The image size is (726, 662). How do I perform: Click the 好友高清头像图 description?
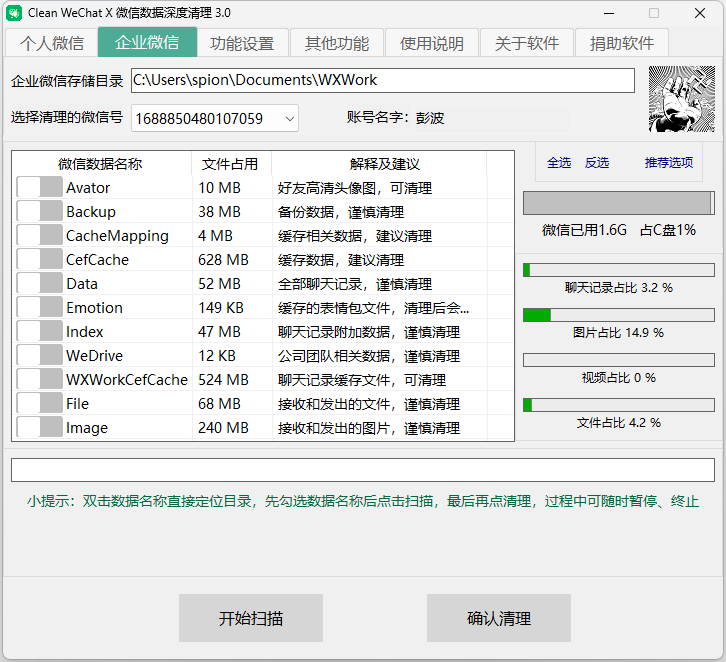[355, 188]
